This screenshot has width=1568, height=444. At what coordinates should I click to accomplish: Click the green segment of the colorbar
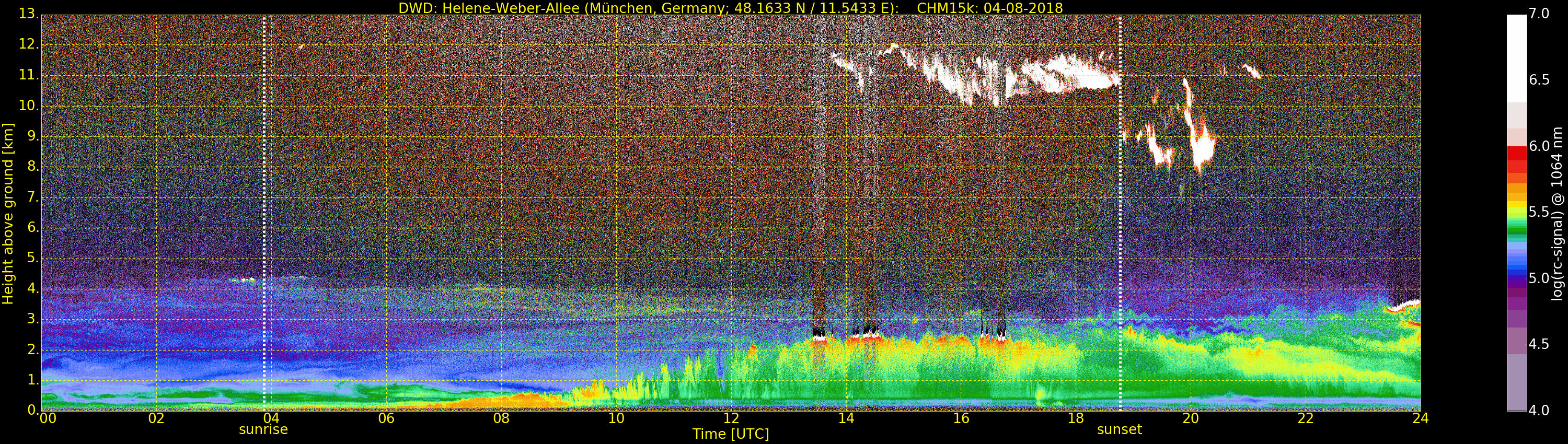1516,231
